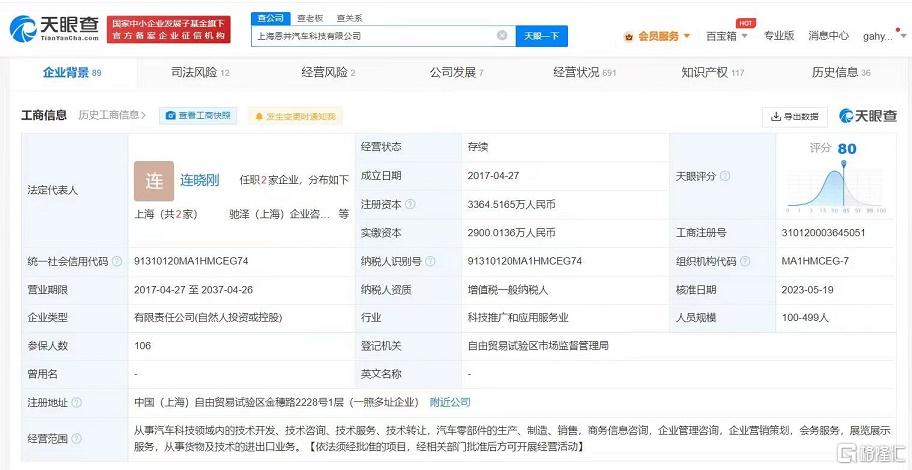Clear the search box with X icon
The height and width of the screenshot is (470, 912).
(x=502, y=35)
